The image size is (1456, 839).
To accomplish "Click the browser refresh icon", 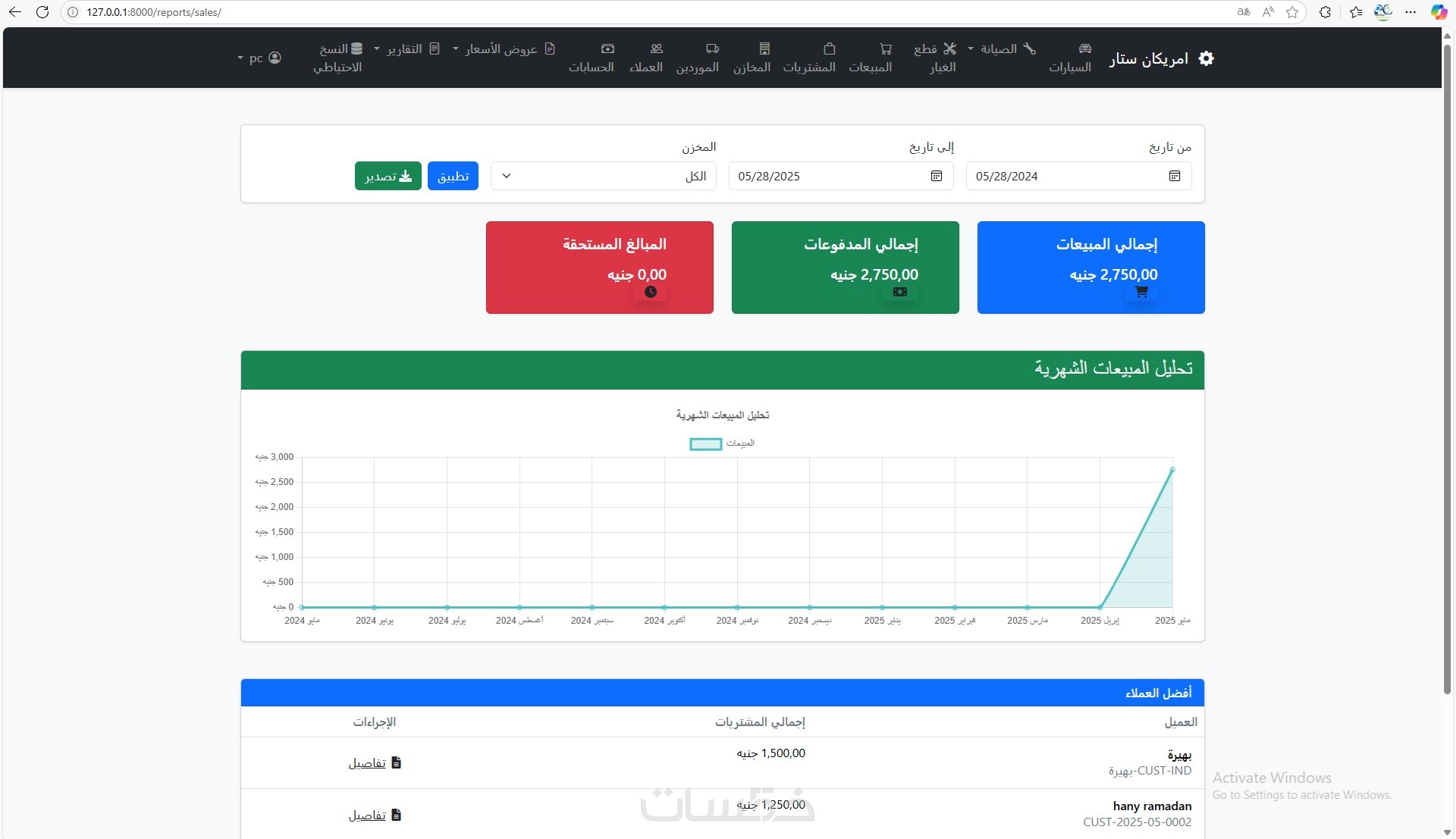I will tap(42, 12).
